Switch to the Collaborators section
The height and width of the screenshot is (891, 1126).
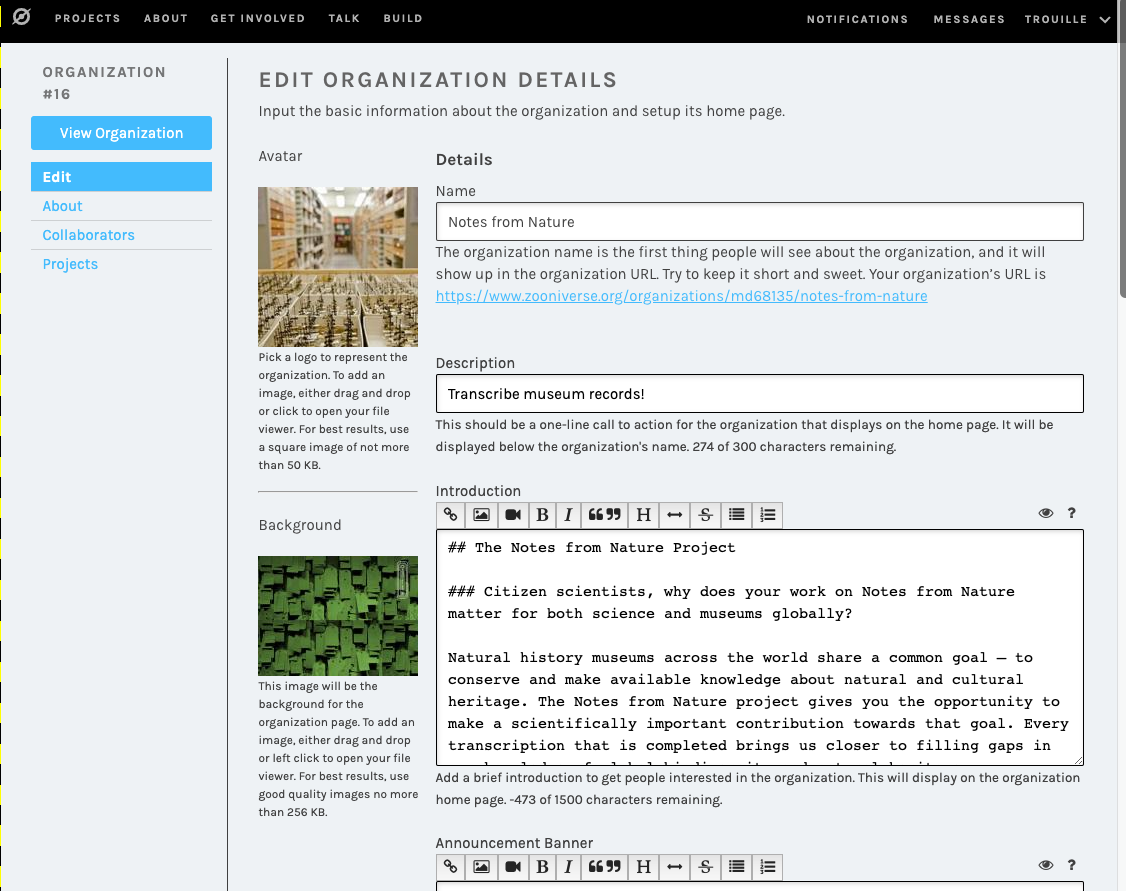coord(88,234)
